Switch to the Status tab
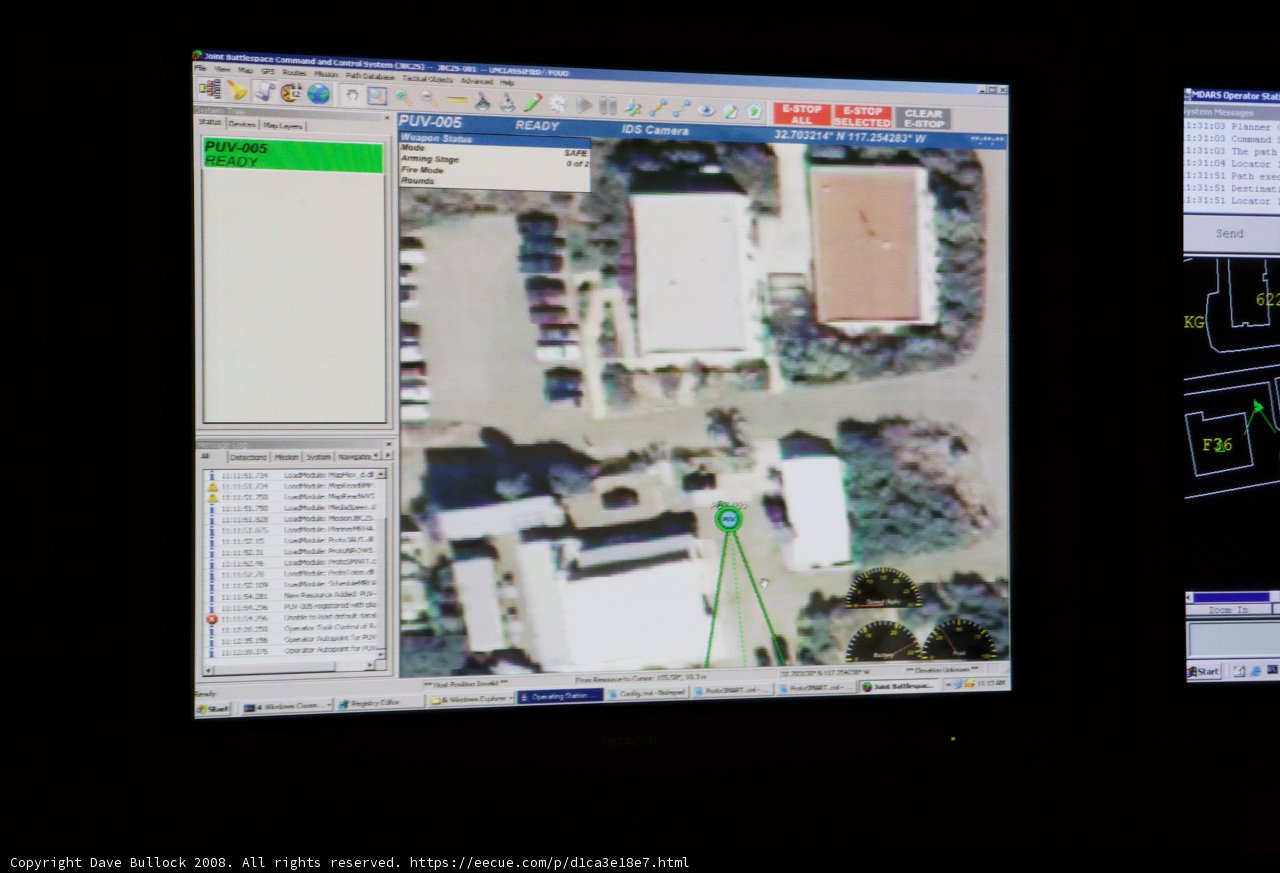The image size is (1280, 873). click(210, 122)
